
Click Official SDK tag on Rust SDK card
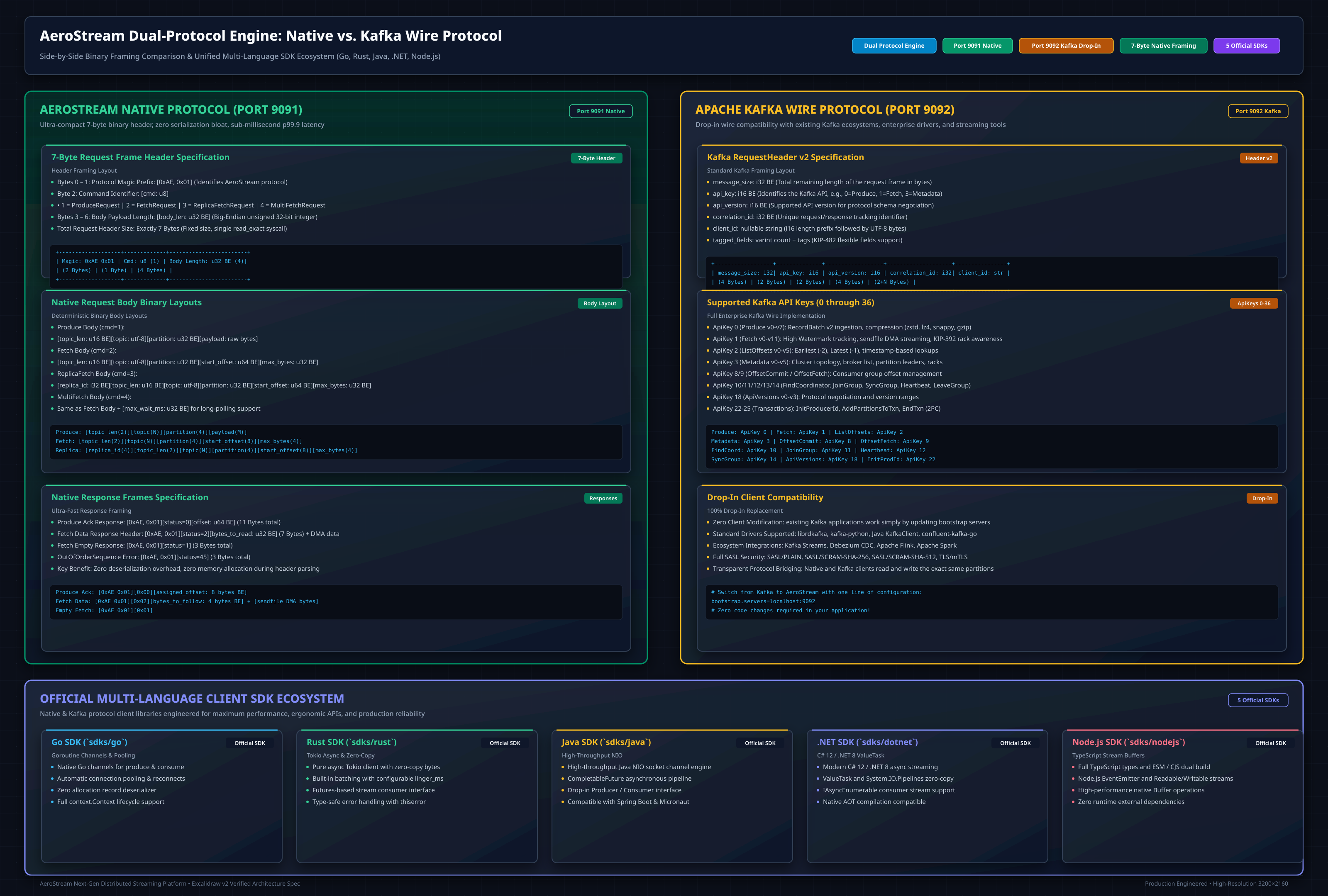coord(505,743)
